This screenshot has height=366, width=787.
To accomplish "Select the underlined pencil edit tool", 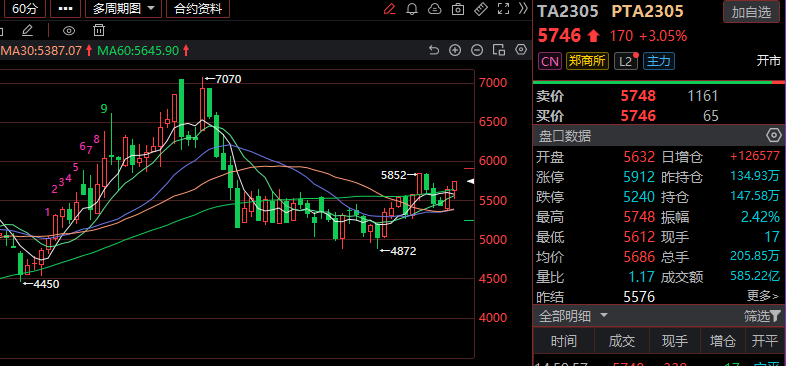I will click(27, 31).
